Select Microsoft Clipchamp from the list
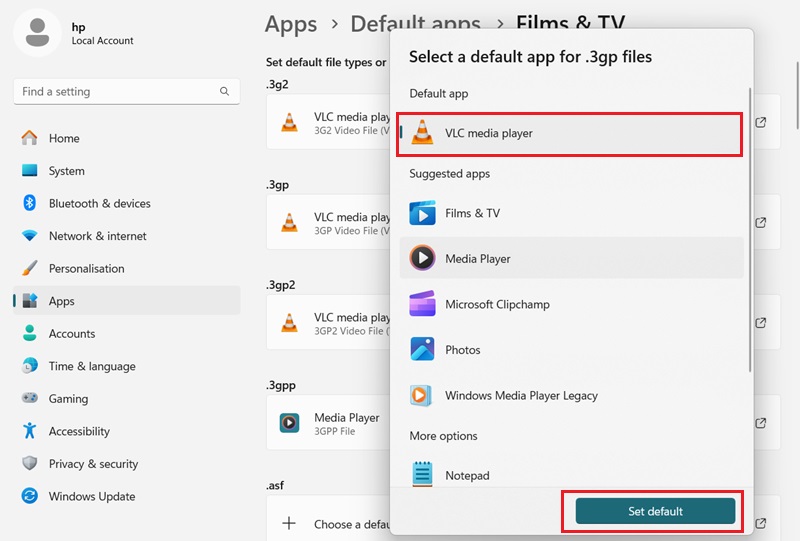 point(571,304)
